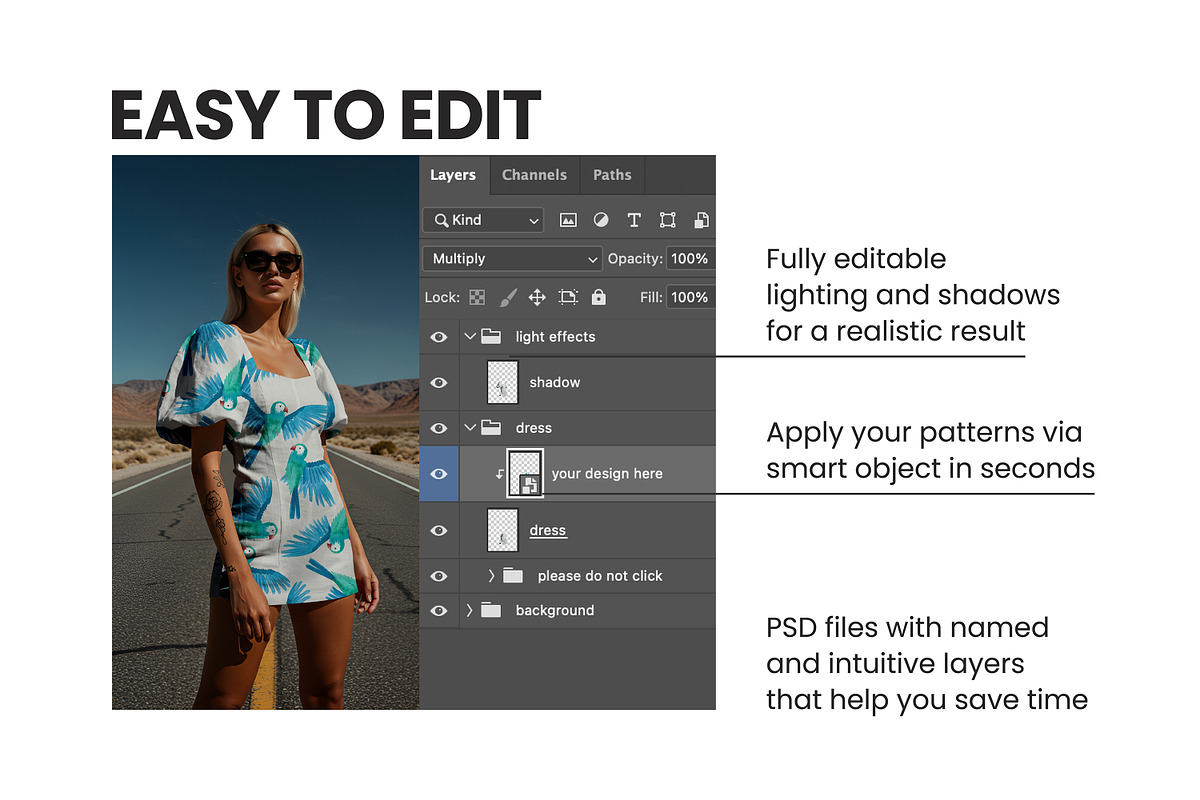The width and height of the screenshot is (1200, 800).
Task: Collapse the dress group chevron
Action: pyautogui.click(x=470, y=427)
